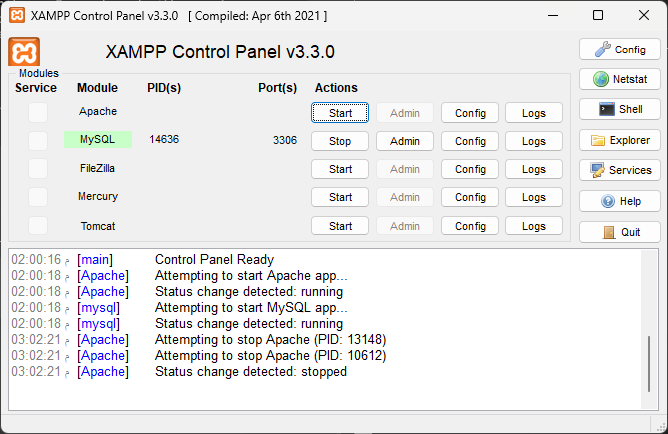Toggle the Mercury service checkbox
This screenshot has height=434, width=668.
tap(38, 197)
